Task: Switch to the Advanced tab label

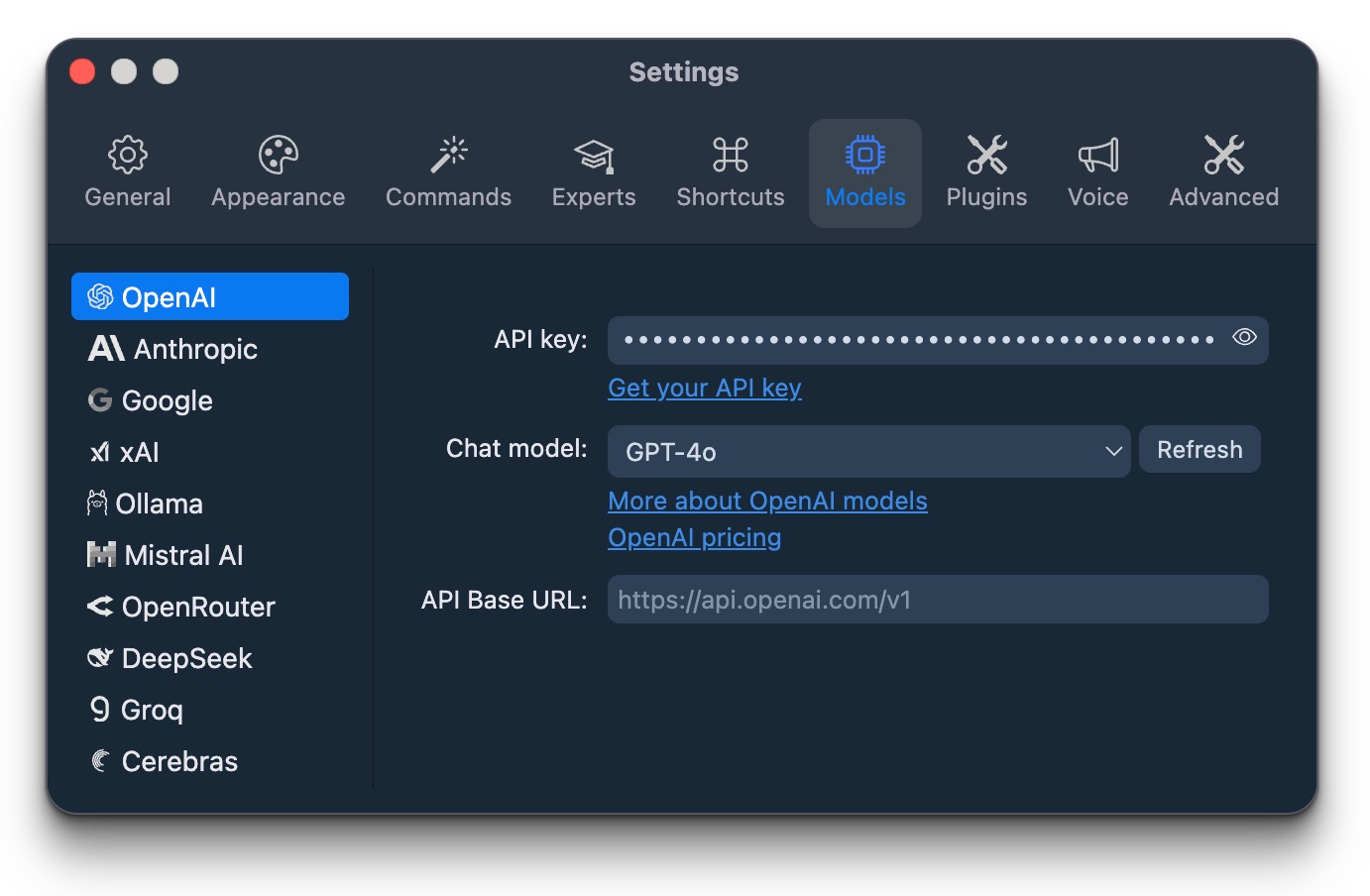Action: [x=1224, y=197]
